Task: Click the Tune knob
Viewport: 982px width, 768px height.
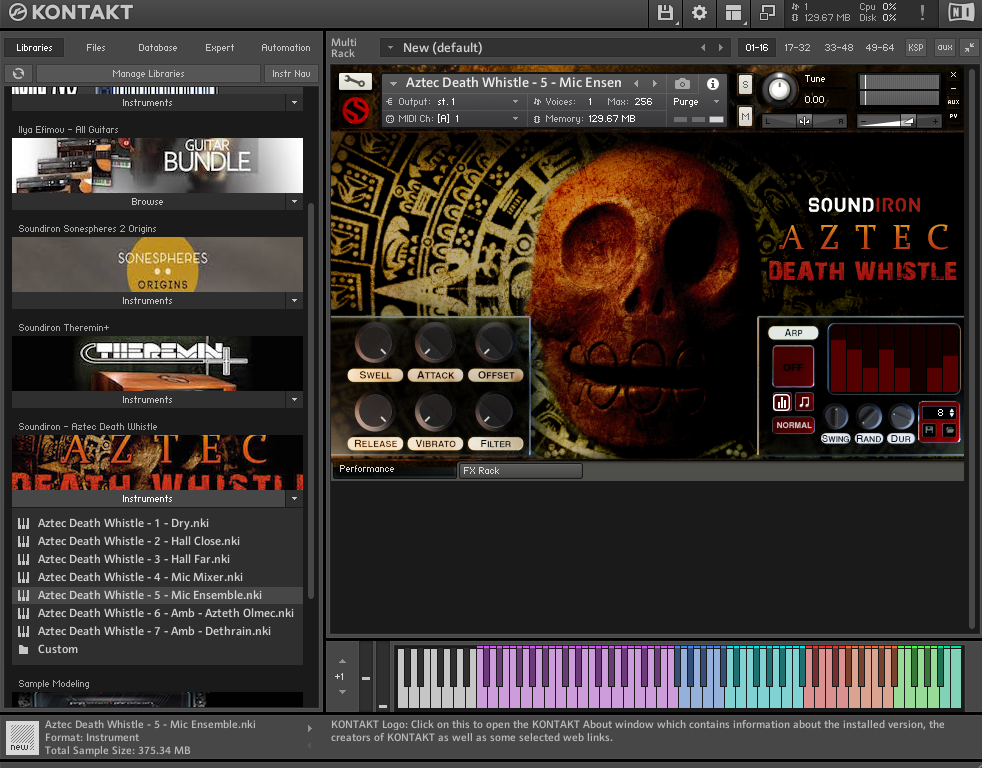Action: point(779,89)
